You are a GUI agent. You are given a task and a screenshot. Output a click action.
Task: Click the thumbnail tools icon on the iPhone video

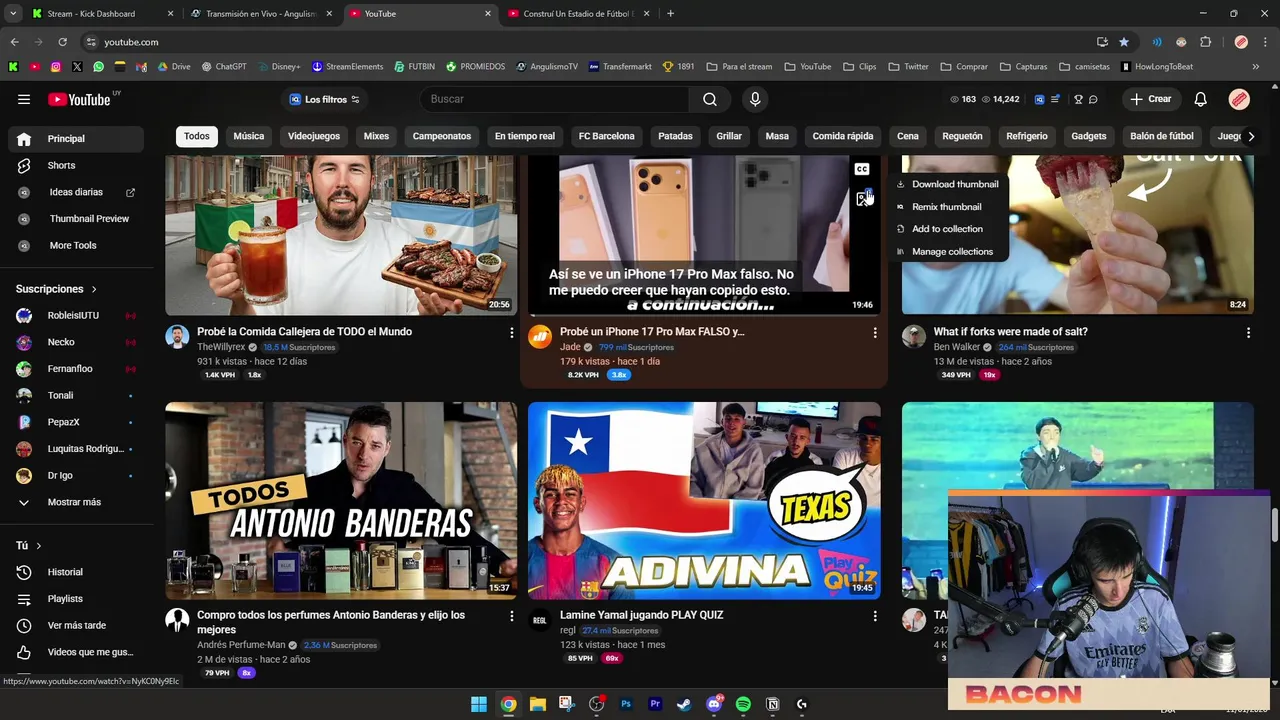864,198
